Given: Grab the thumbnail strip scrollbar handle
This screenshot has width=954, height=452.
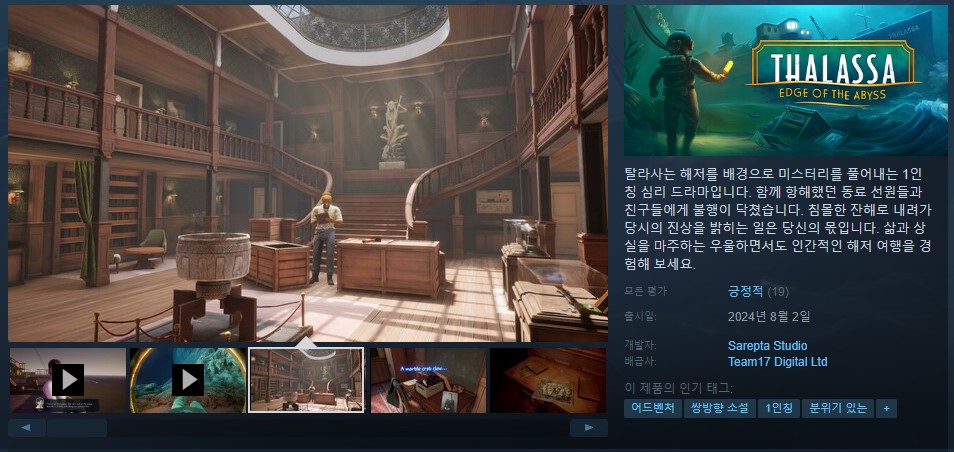Looking at the screenshot, I should (77, 428).
